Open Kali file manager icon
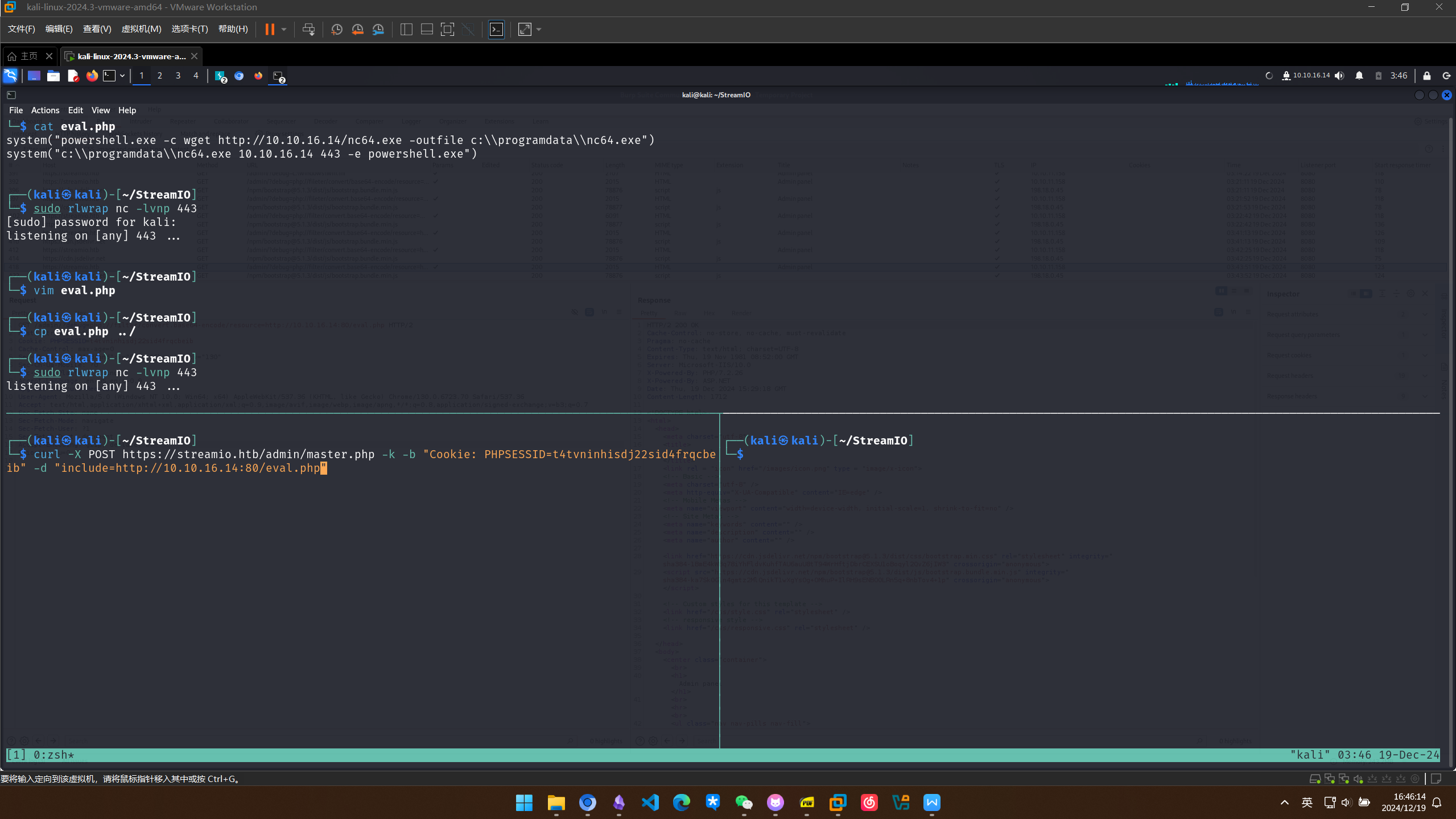1456x819 pixels. pos(53,76)
